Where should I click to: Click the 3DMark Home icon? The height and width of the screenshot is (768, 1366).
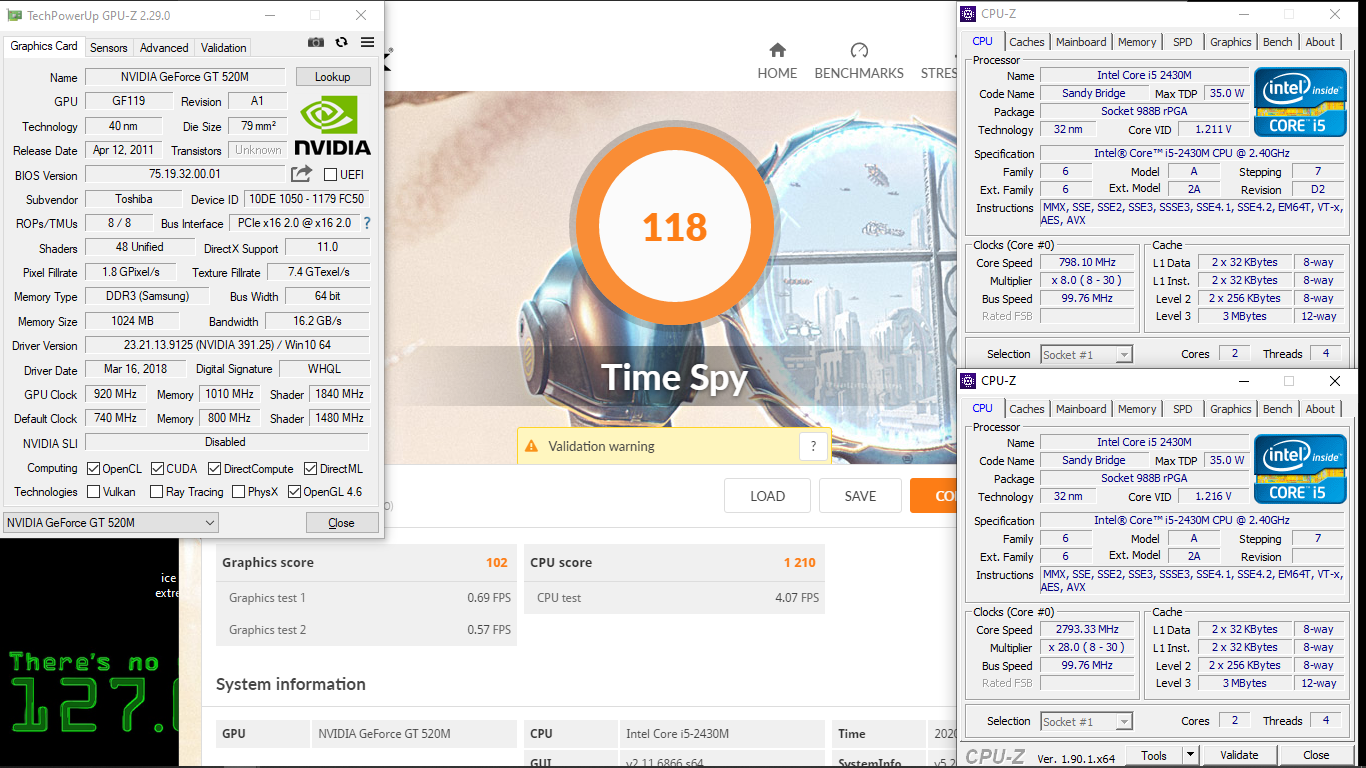[x=777, y=50]
